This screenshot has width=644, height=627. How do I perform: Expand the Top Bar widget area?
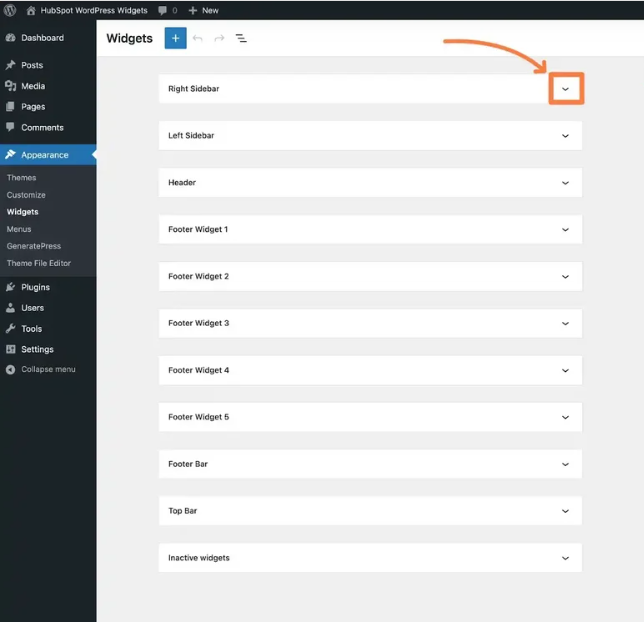coord(370,511)
